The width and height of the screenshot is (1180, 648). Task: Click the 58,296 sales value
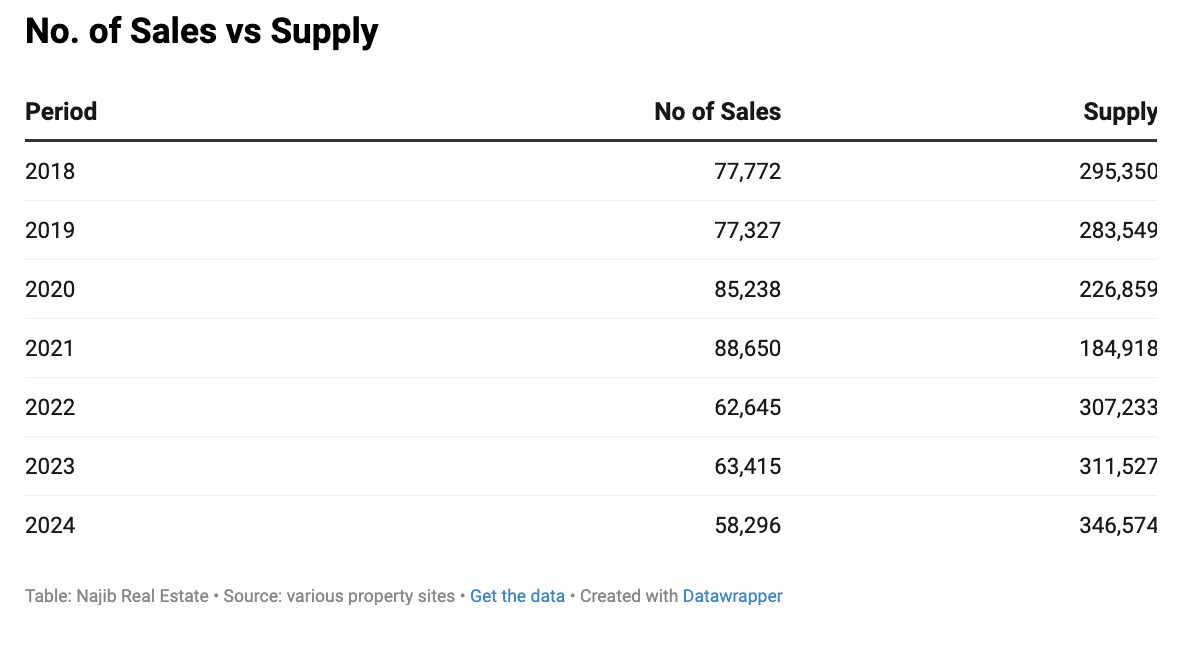pos(747,525)
